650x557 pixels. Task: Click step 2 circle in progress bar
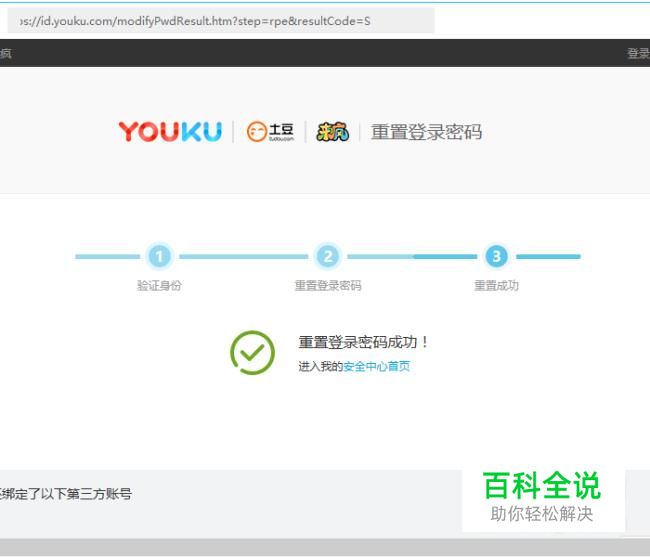[327, 256]
